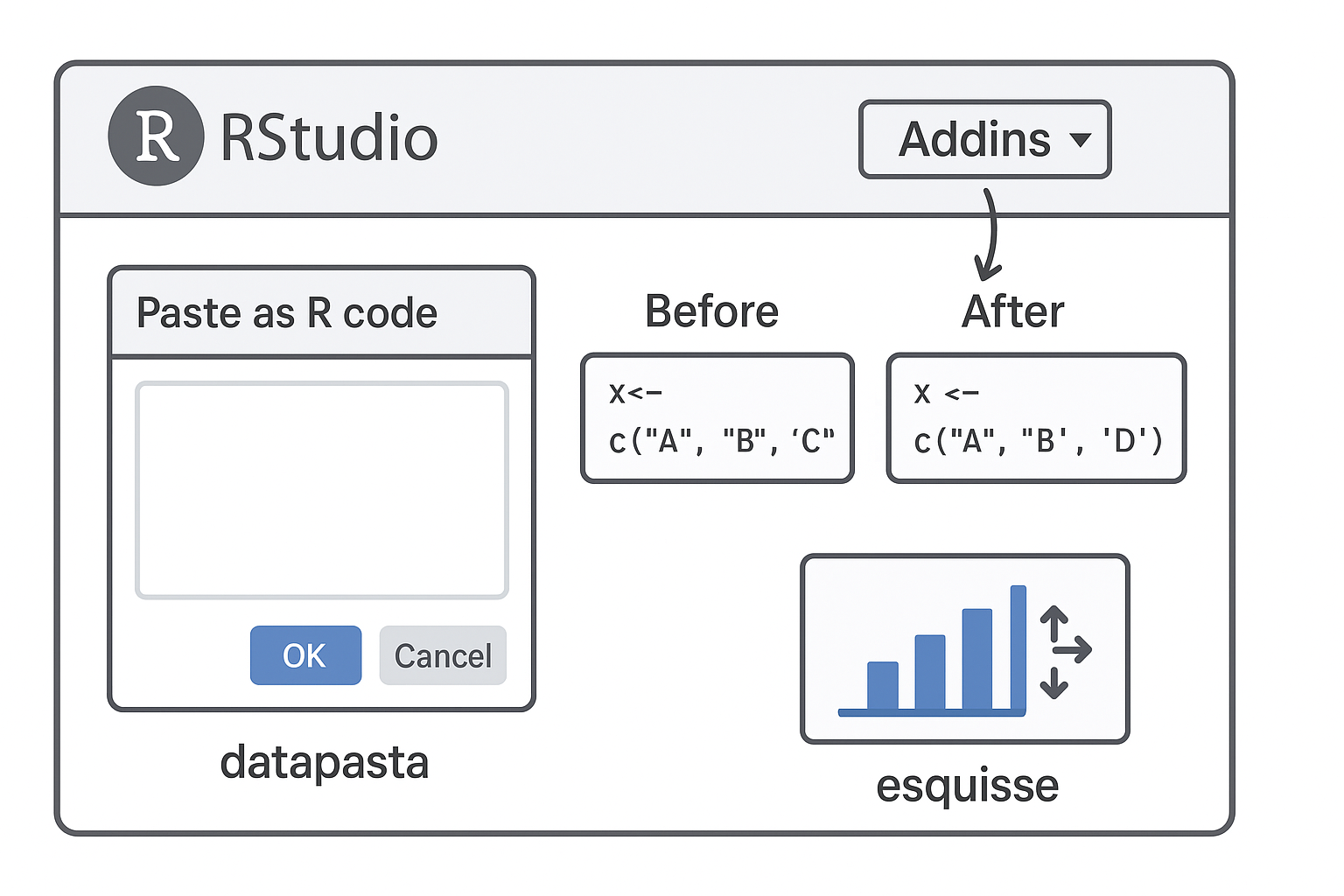Click the up arrow in esquisse panel
This screenshot has width=1344, height=896.
pos(1054,623)
